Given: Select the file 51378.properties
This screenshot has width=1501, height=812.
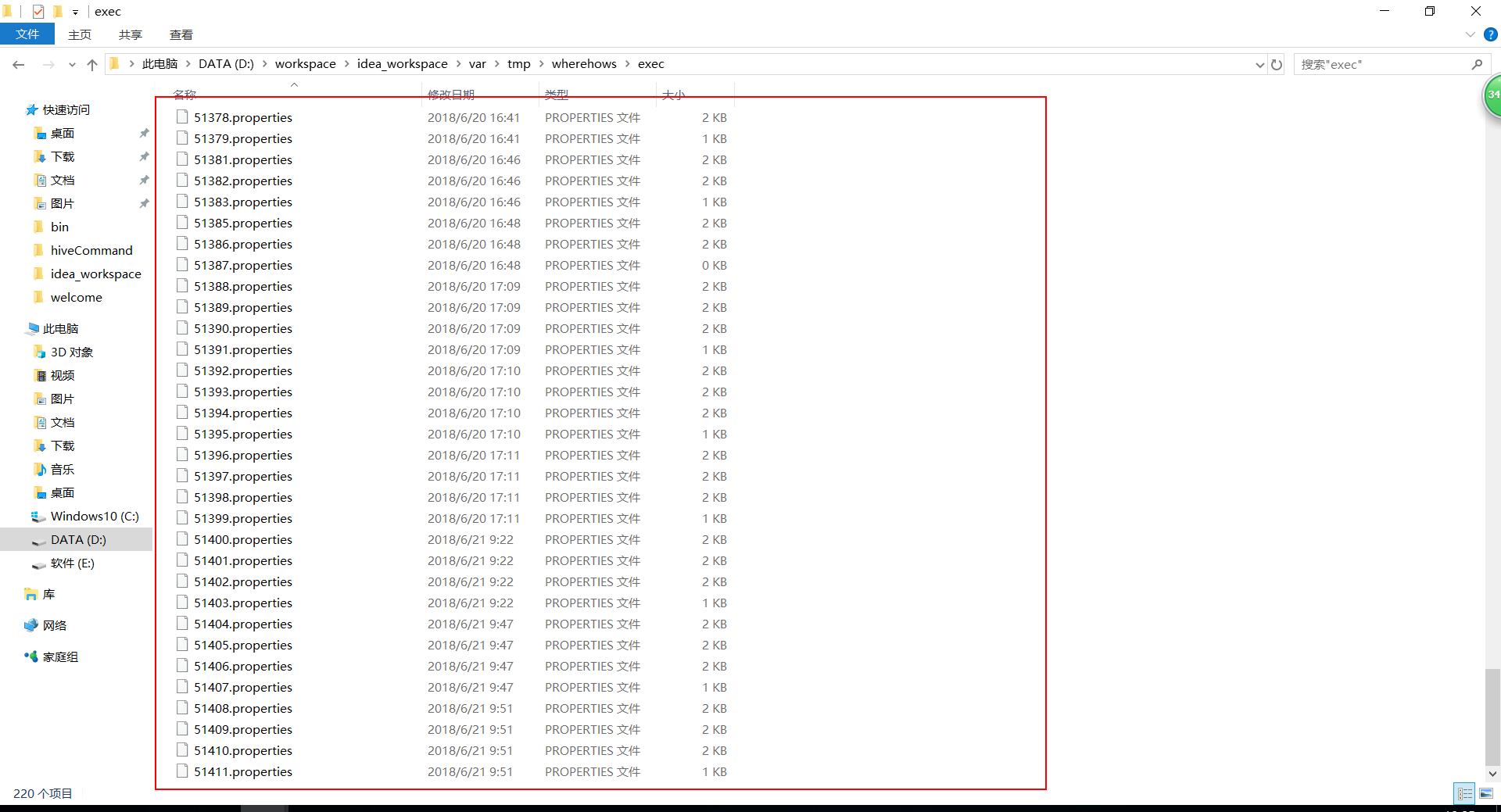Looking at the screenshot, I should pos(243,117).
